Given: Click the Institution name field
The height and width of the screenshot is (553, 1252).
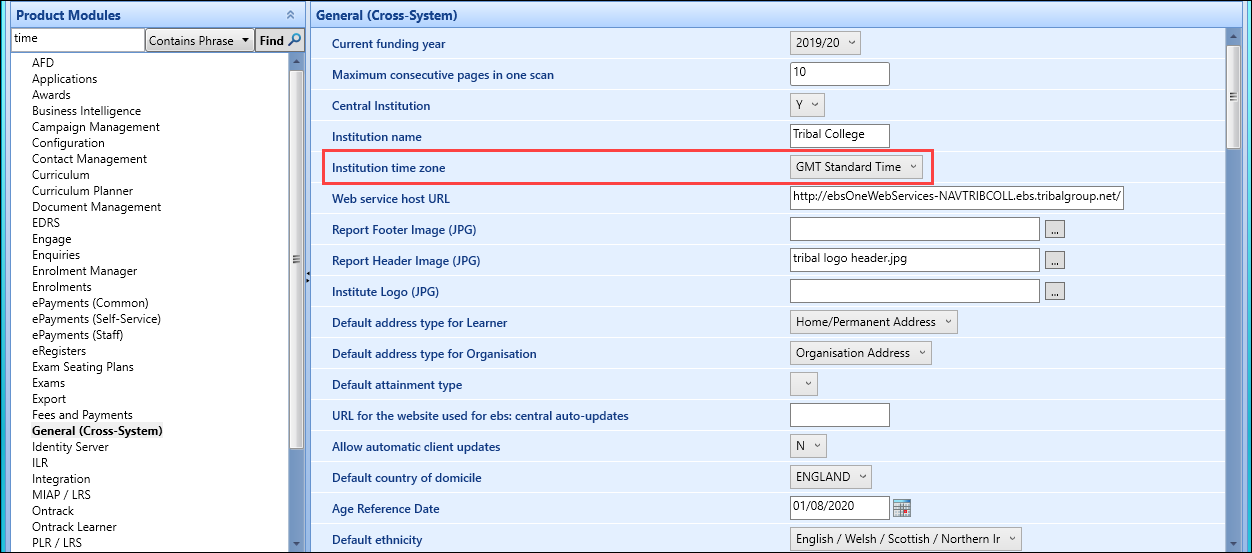Looking at the screenshot, I should pos(840,136).
